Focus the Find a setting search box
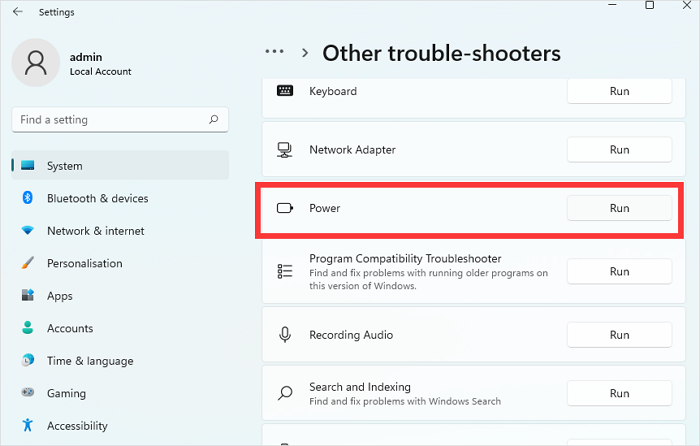 point(110,120)
